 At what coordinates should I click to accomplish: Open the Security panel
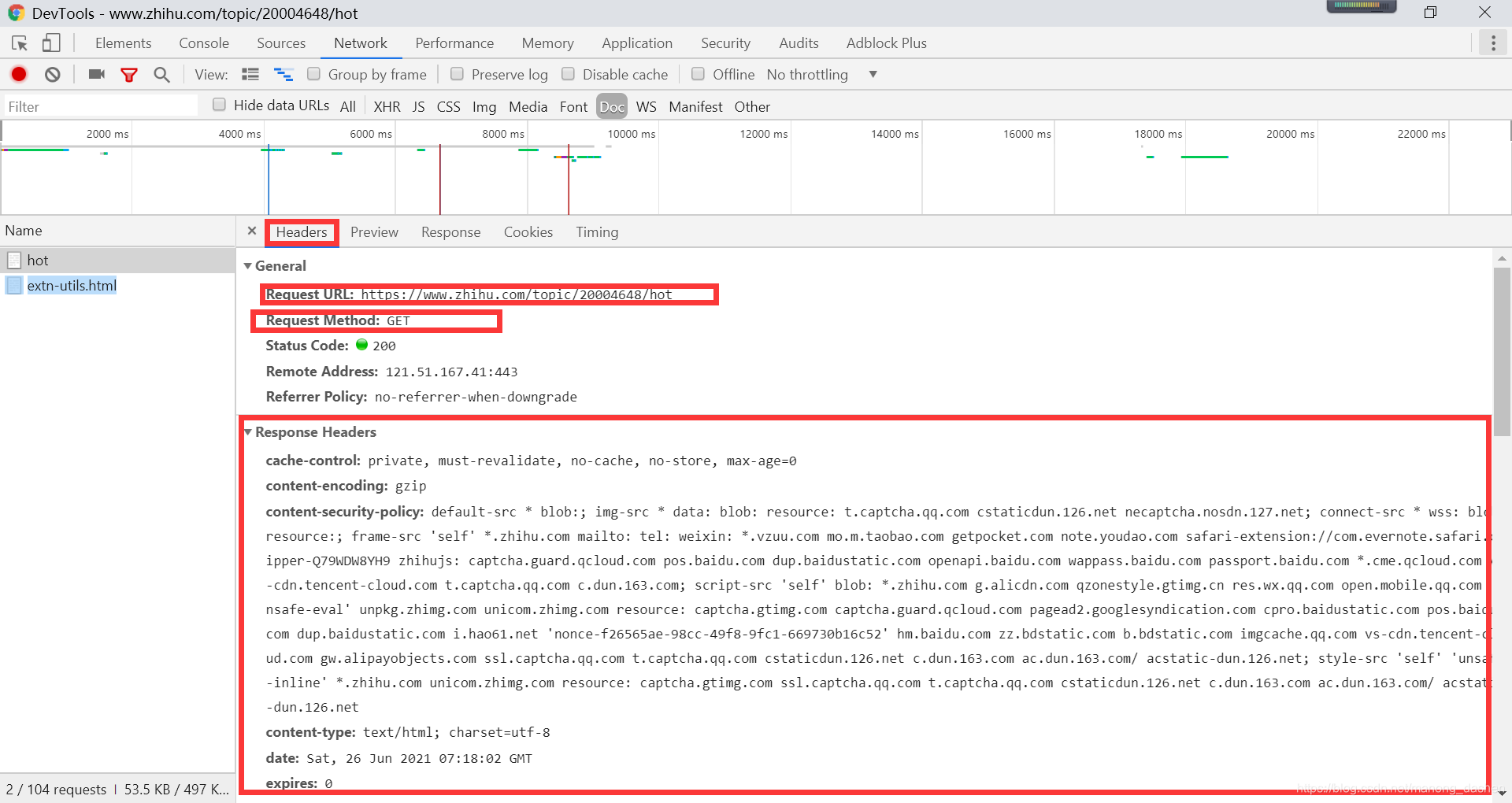pos(725,43)
